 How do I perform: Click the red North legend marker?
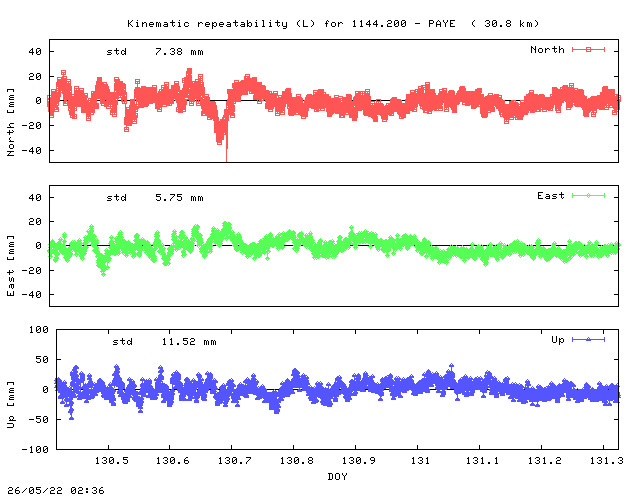pyautogui.click(x=588, y=50)
